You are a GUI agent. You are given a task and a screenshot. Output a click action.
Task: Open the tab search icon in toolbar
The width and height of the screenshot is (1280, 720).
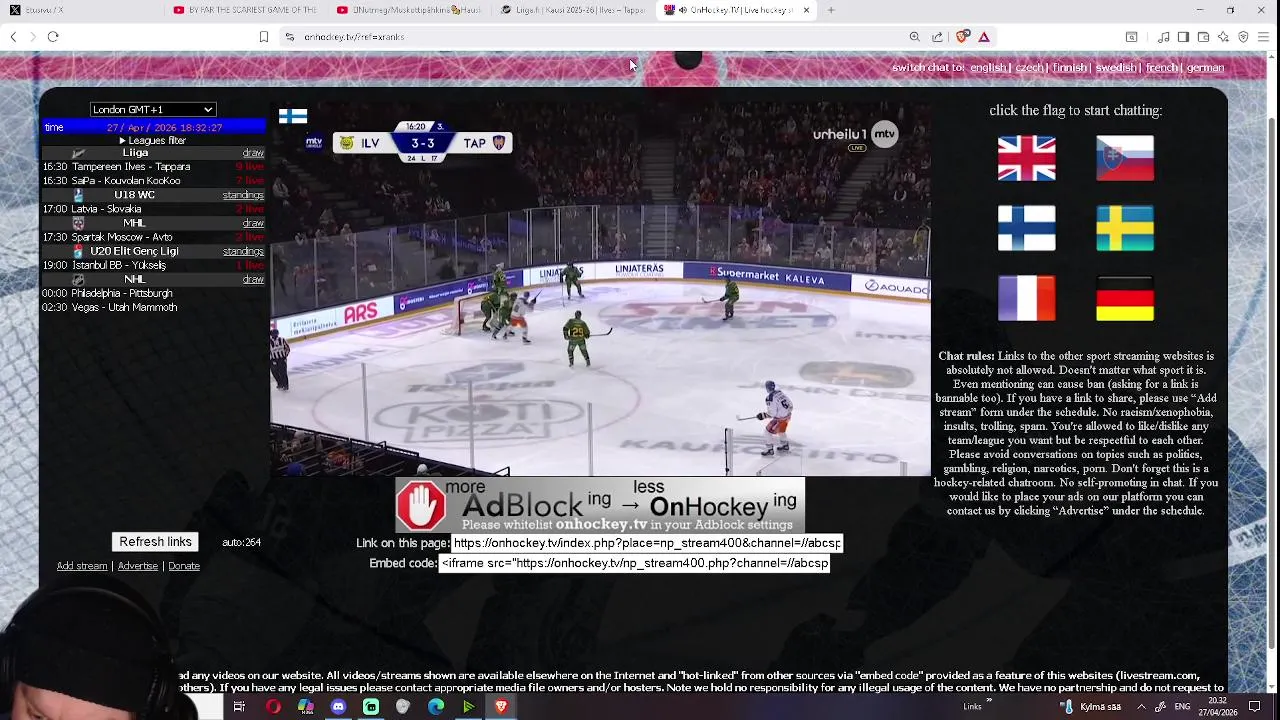pyautogui.click(x=1131, y=37)
